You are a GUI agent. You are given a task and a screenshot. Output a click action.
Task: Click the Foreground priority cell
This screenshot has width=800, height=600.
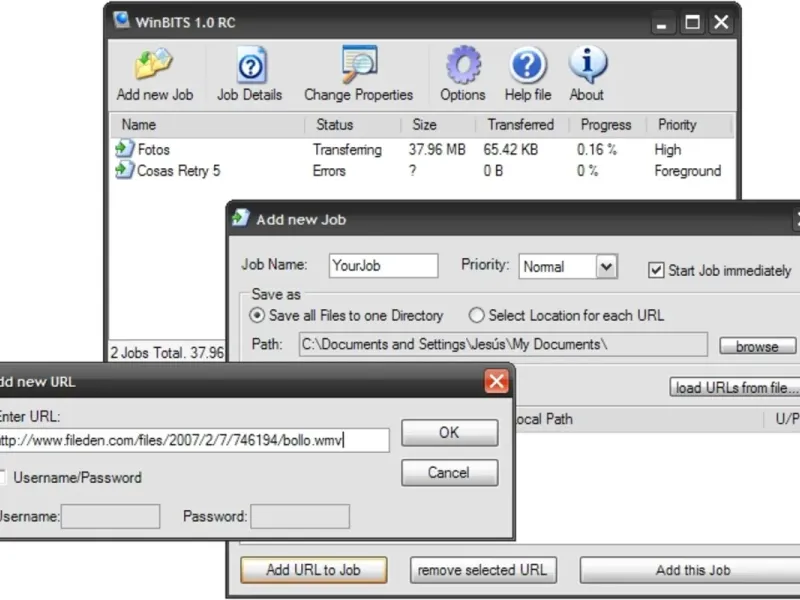pyautogui.click(x=688, y=170)
